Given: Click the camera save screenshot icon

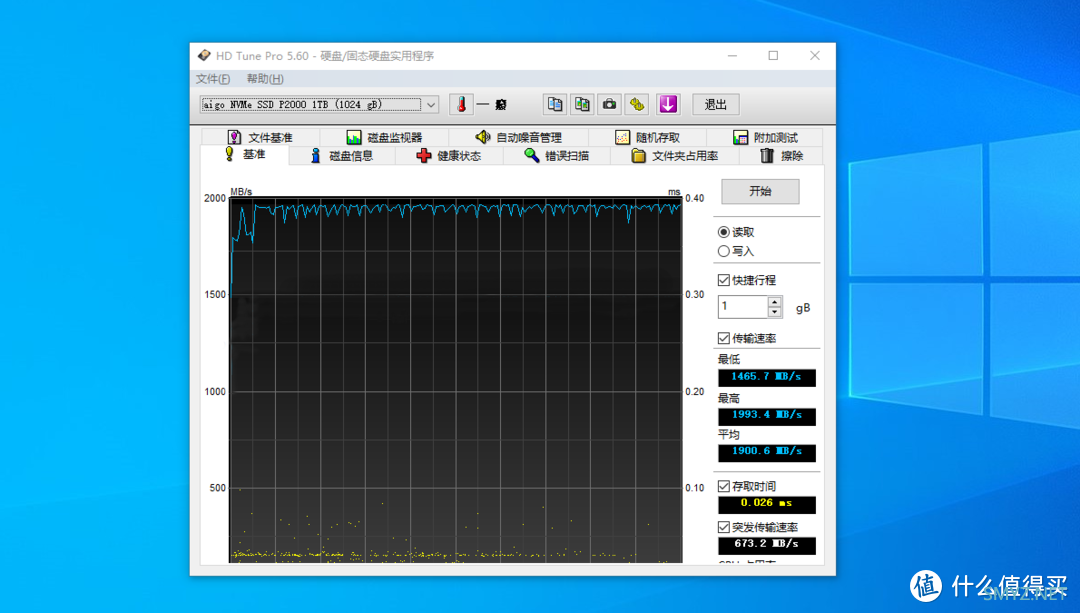Looking at the screenshot, I should click(x=610, y=105).
